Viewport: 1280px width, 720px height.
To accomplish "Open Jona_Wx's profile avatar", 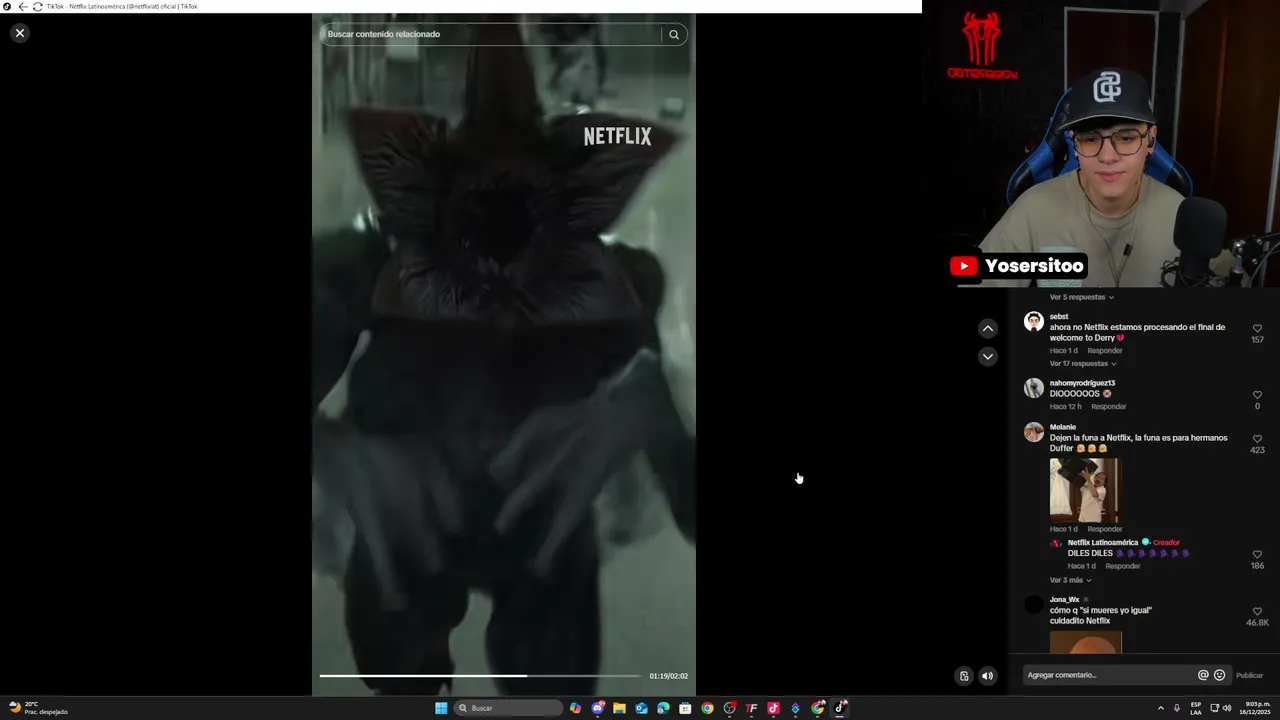I will point(1034,604).
